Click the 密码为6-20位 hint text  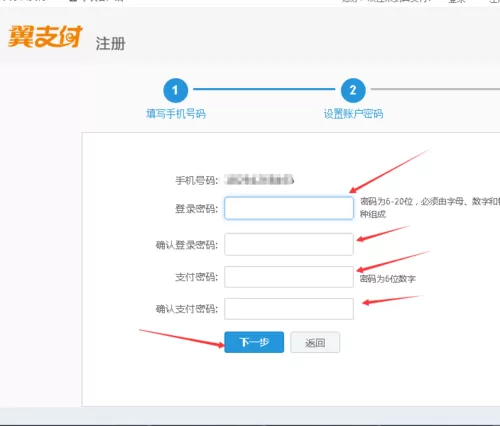click(430, 207)
